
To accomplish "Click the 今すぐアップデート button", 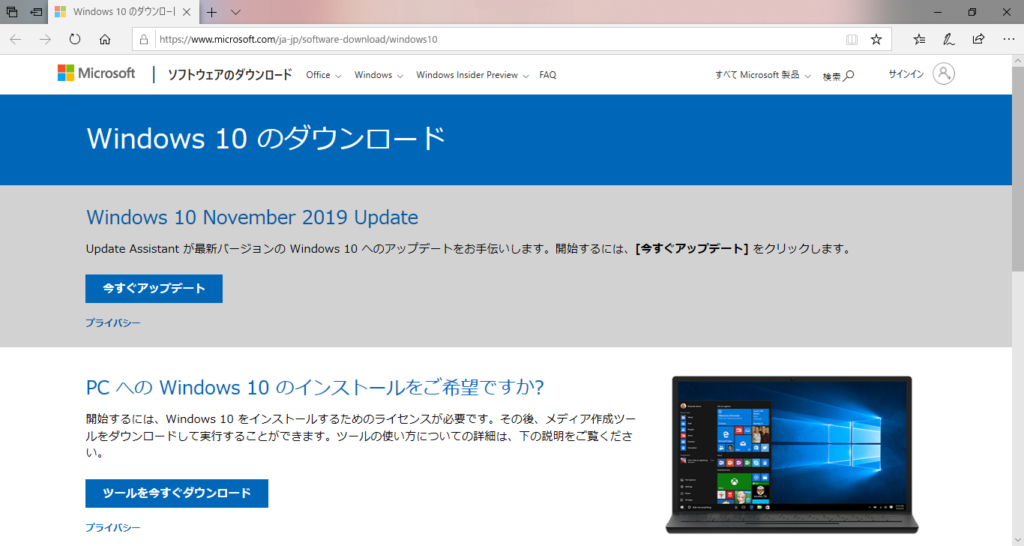I will coord(154,289).
